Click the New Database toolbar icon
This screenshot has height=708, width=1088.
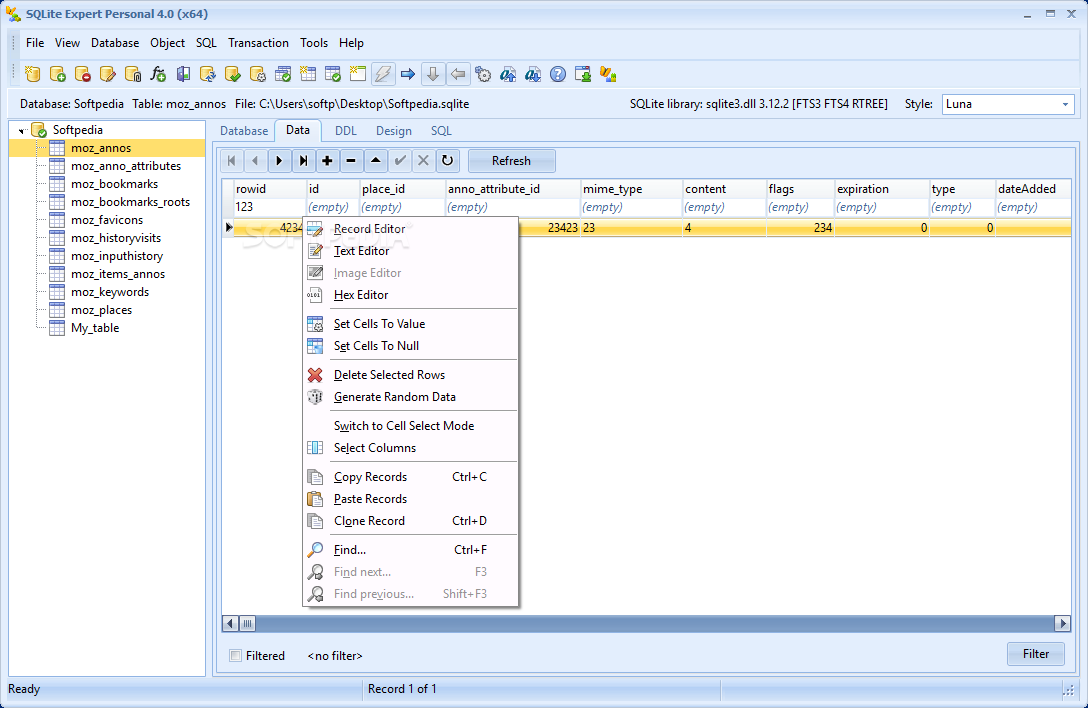pos(33,74)
